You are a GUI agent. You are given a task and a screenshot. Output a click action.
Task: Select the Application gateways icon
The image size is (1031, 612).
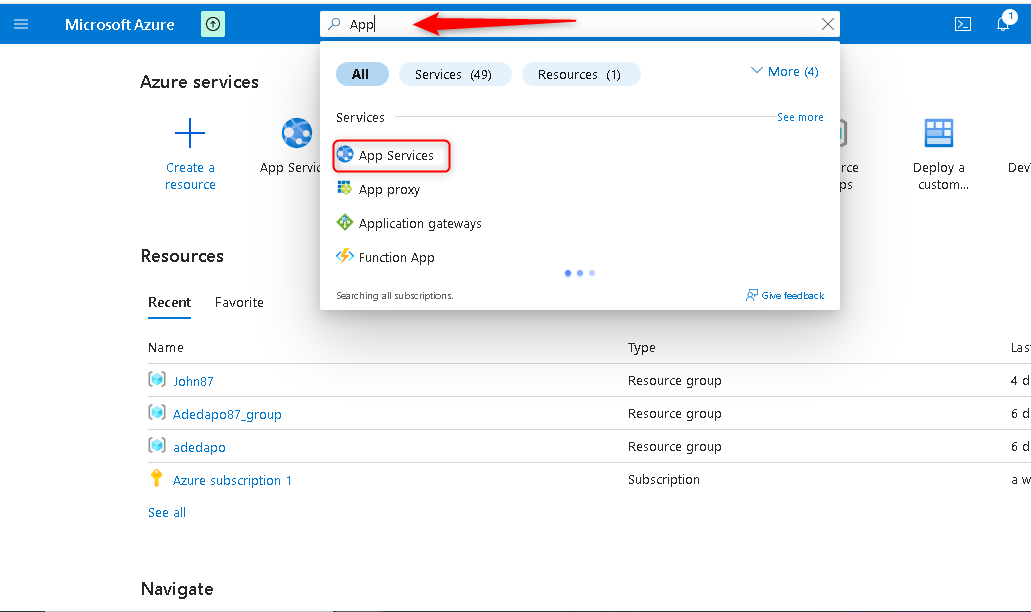[x=344, y=223]
